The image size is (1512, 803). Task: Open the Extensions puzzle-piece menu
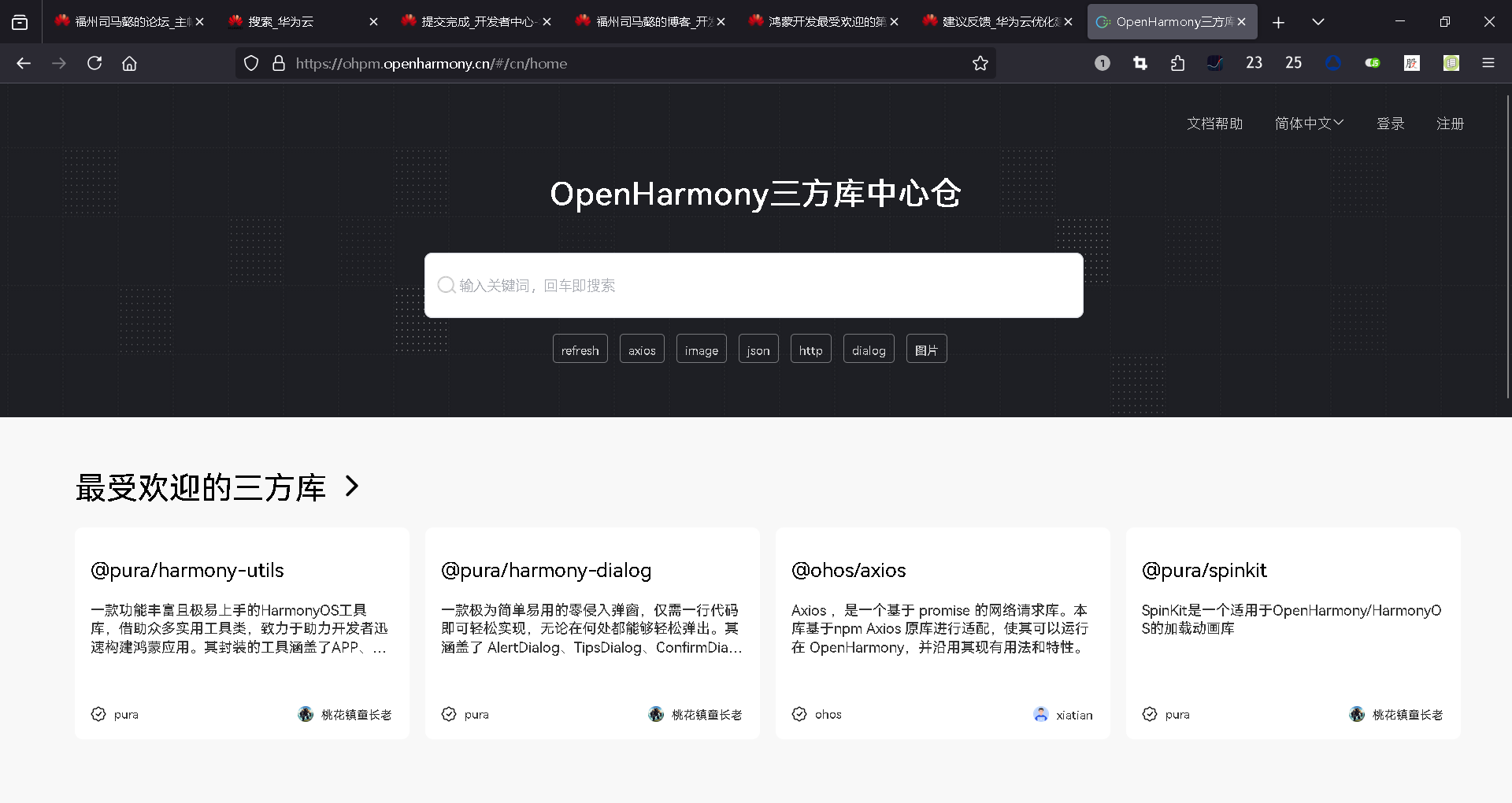point(1177,63)
